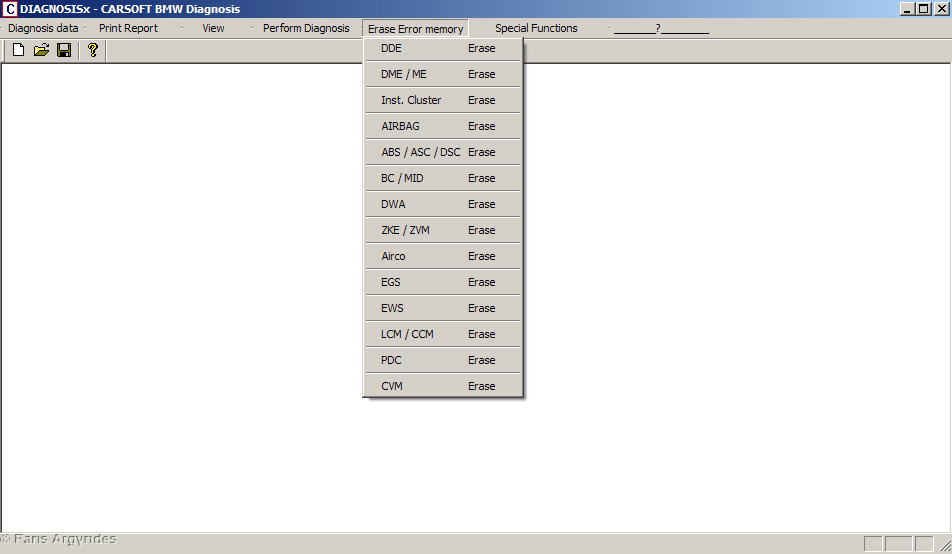Screen dimensions: 952x554
Task: Erase ABS / ASC / DSC error memory
Action: click(443, 152)
